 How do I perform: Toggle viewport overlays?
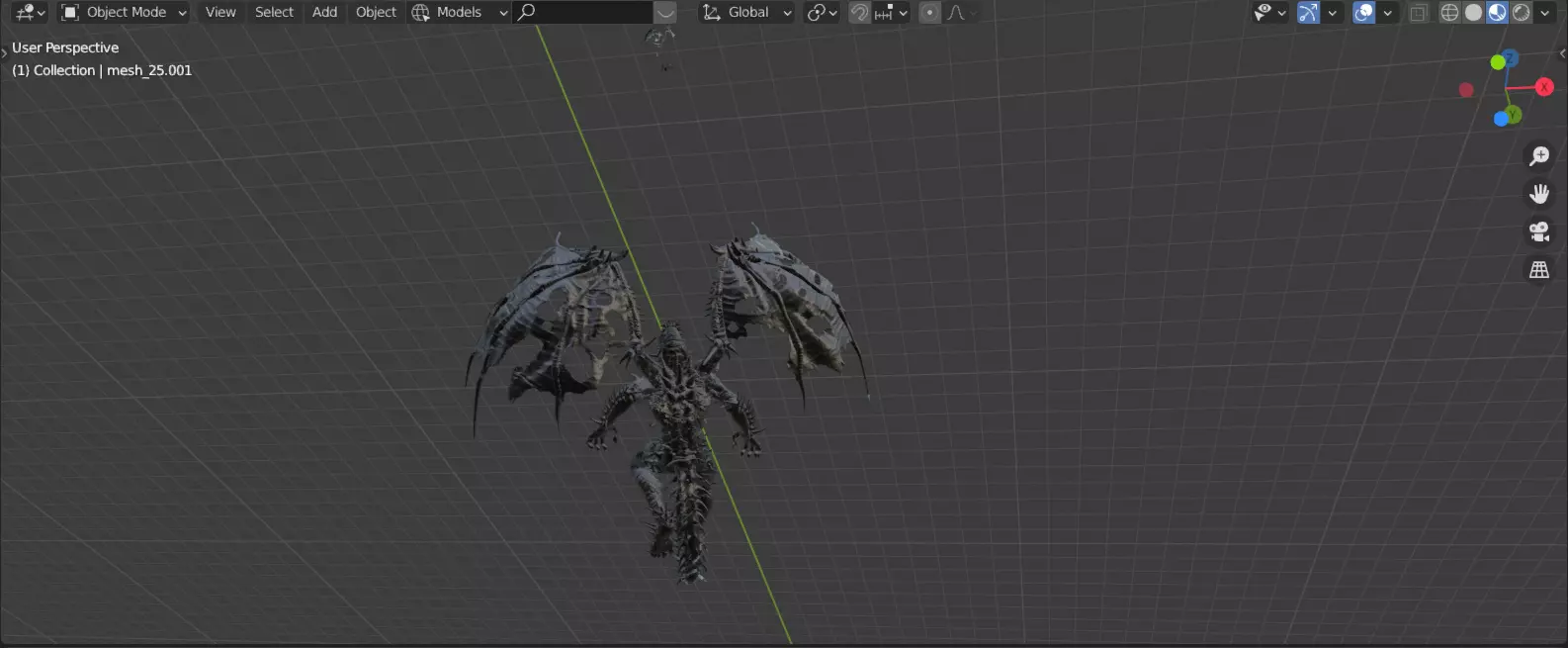click(x=1363, y=12)
